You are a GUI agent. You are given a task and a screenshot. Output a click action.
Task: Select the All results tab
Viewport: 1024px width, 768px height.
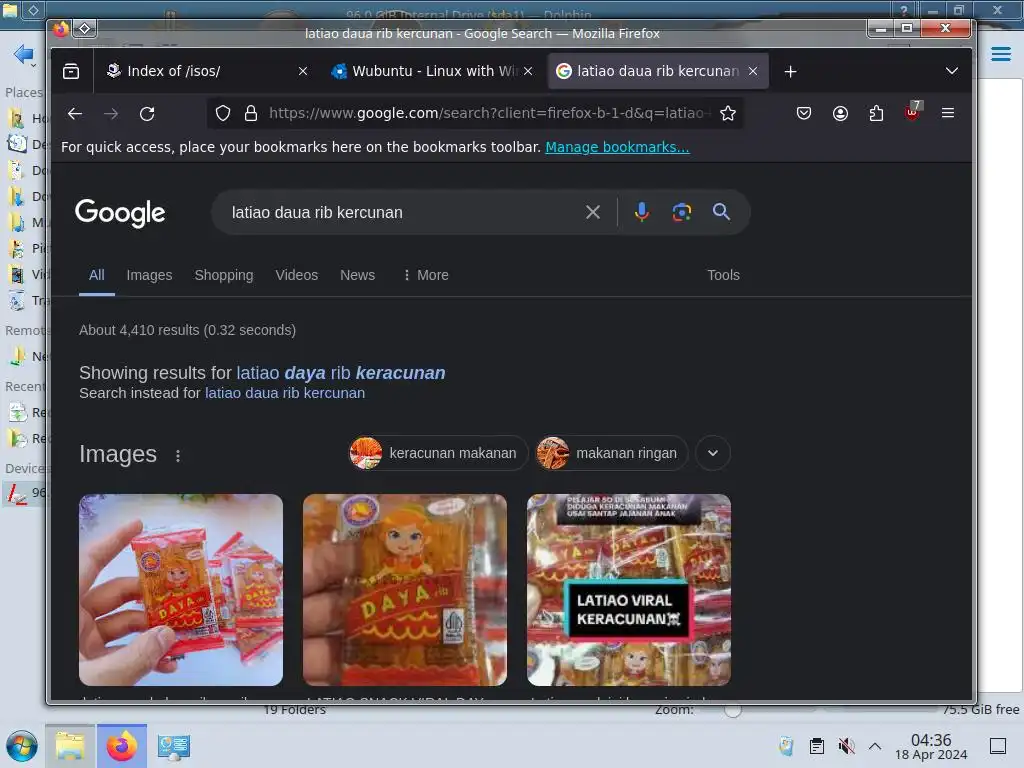pyautogui.click(x=97, y=275)
